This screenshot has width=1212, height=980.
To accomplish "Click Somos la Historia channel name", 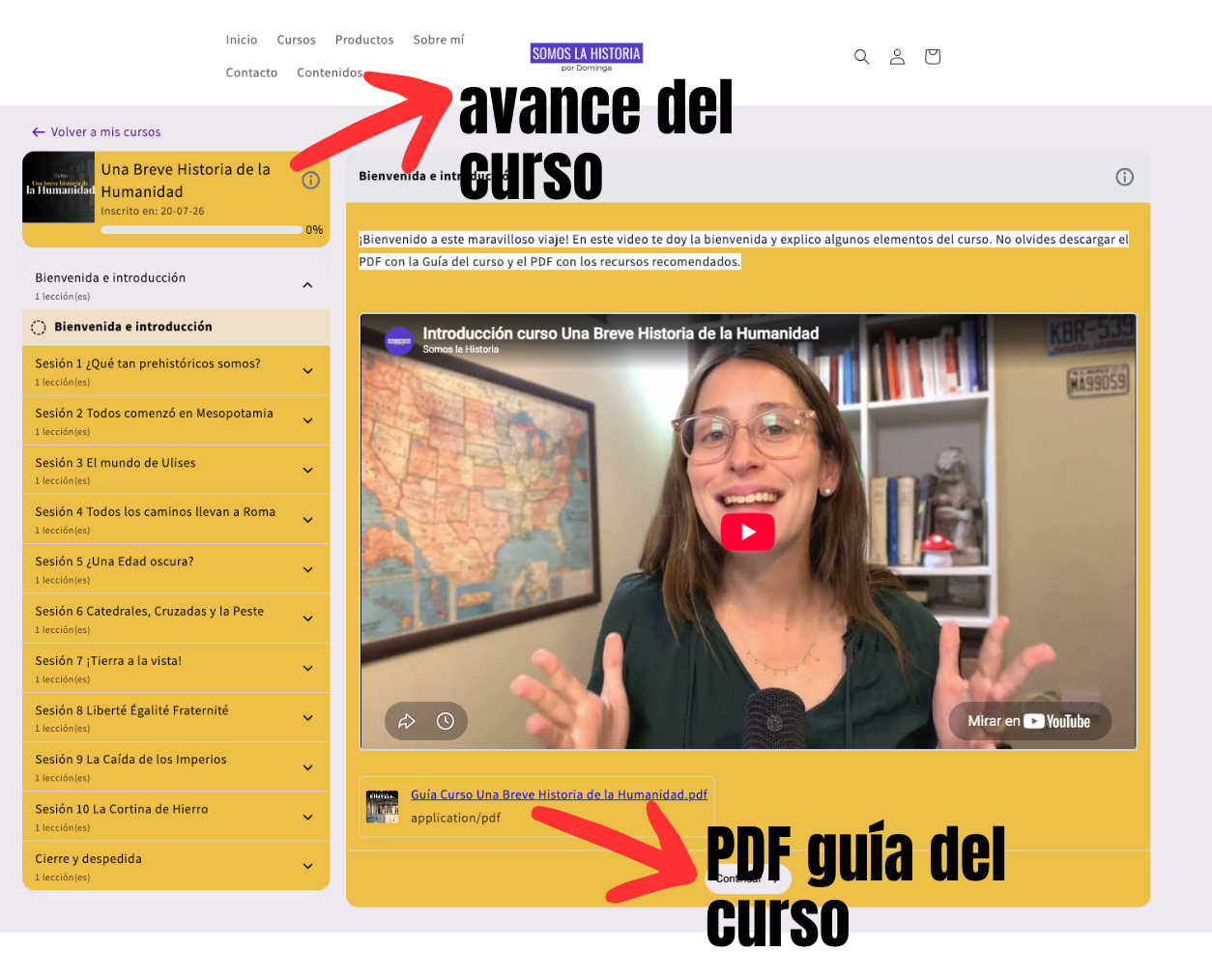I will coord(461,350).
